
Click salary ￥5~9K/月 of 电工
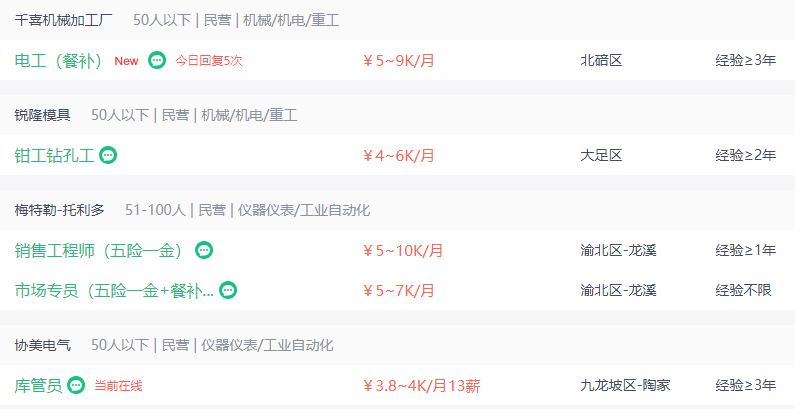[399, 61]
